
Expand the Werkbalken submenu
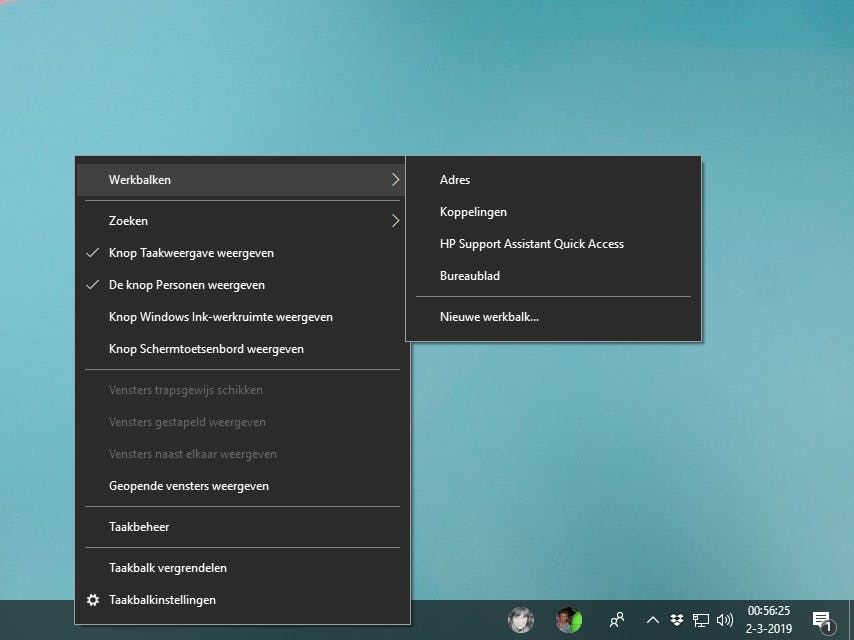[242, 180]
